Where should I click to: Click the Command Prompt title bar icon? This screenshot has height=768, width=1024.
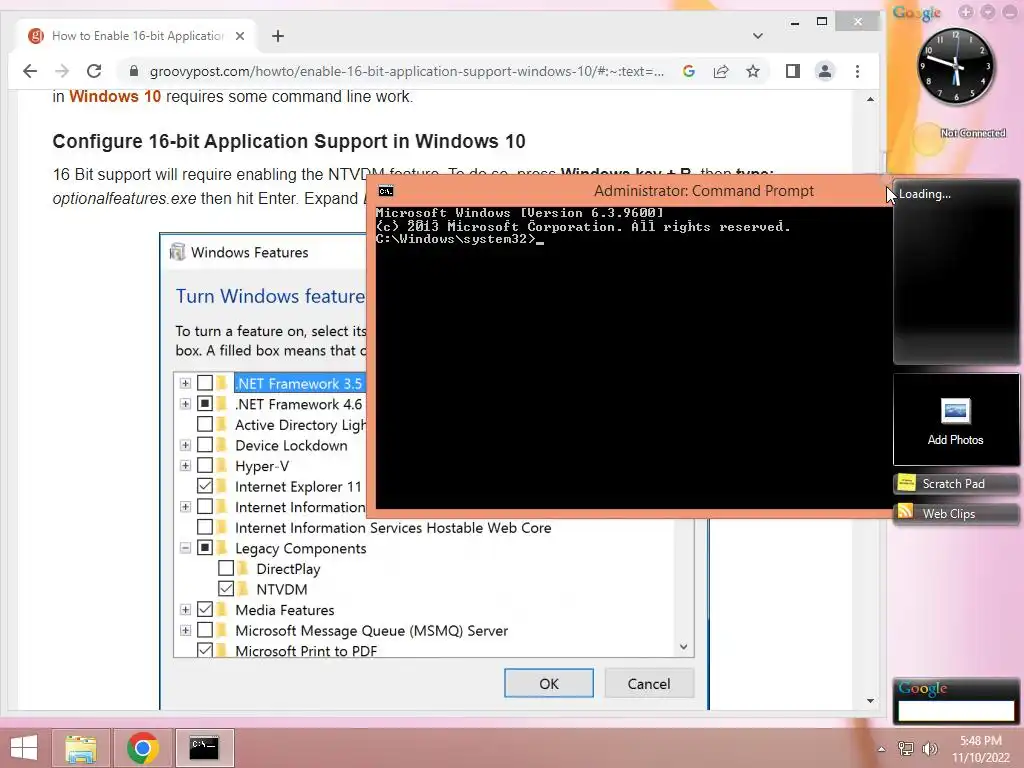[x=386, y=191]
